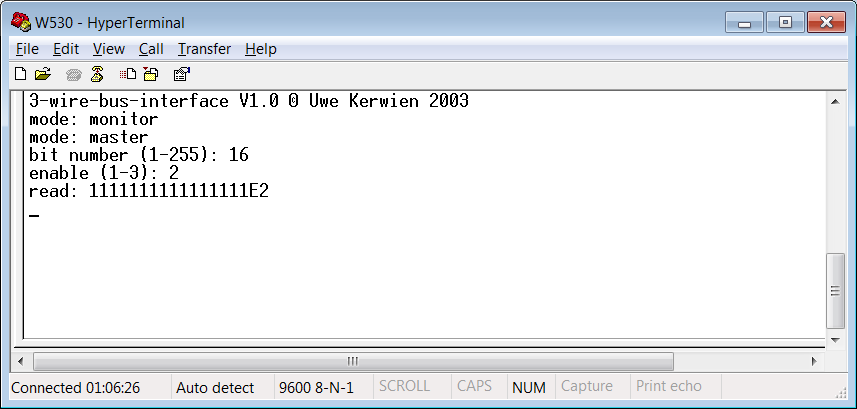Click the 'Auto detect' status bar entry
The height and width of the screenshot is (409, 857).
click(x=215, y=388)
